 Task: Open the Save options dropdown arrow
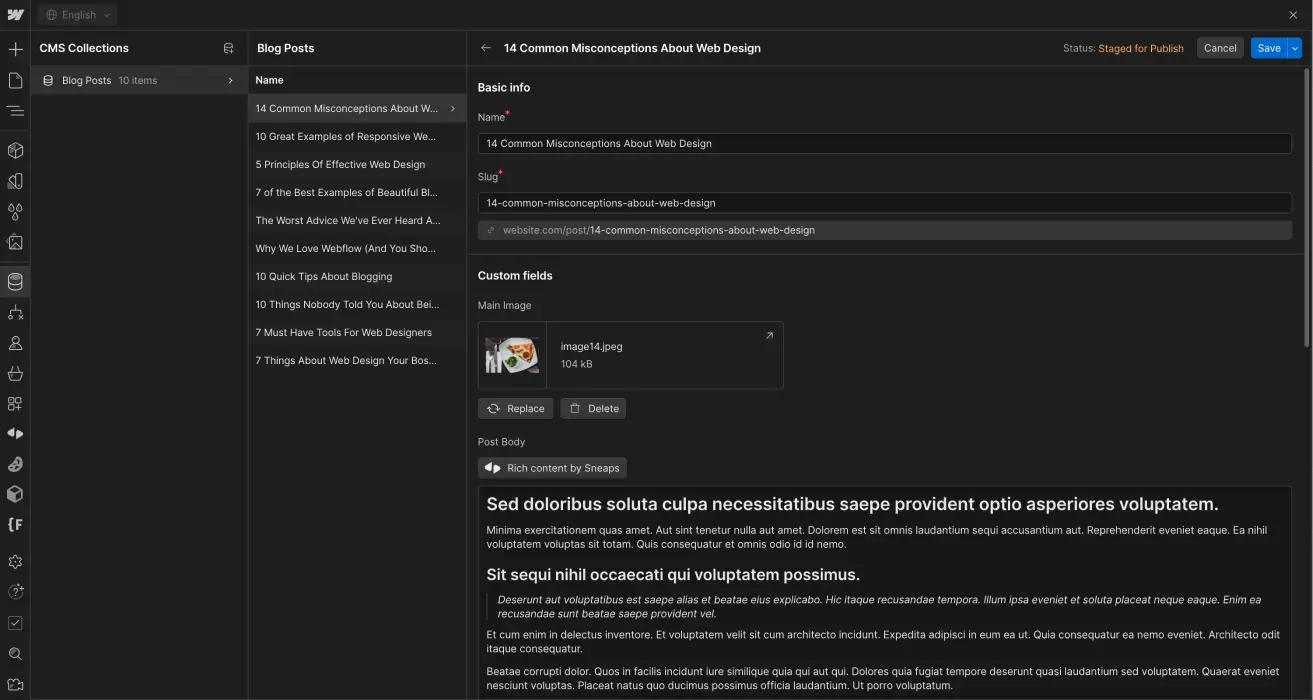click(1297, 47)
